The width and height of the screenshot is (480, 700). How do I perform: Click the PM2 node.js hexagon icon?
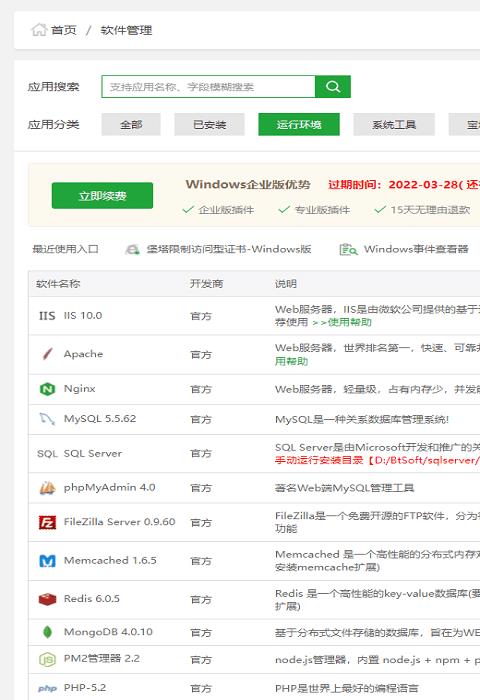(47, 659)
